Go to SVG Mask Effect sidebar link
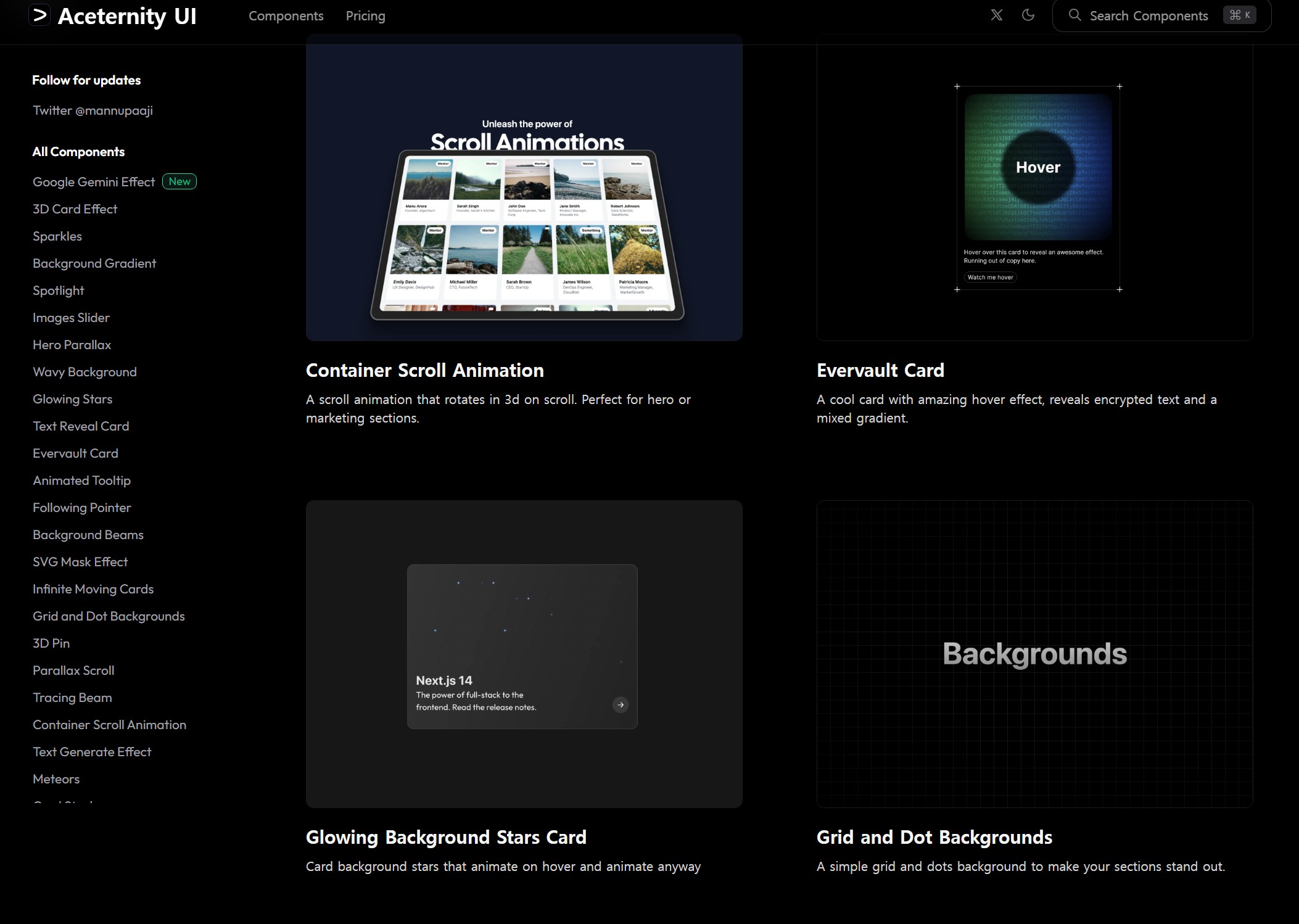 80,562
